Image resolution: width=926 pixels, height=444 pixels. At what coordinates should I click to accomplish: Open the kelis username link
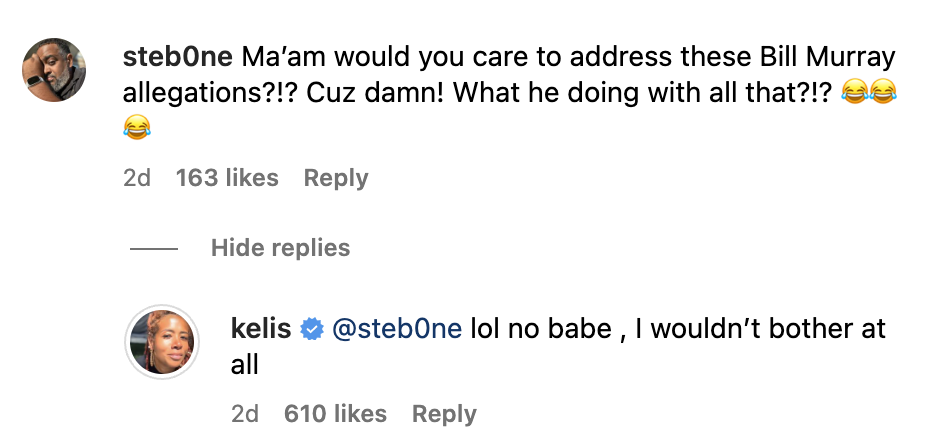(x=262, y=329)
